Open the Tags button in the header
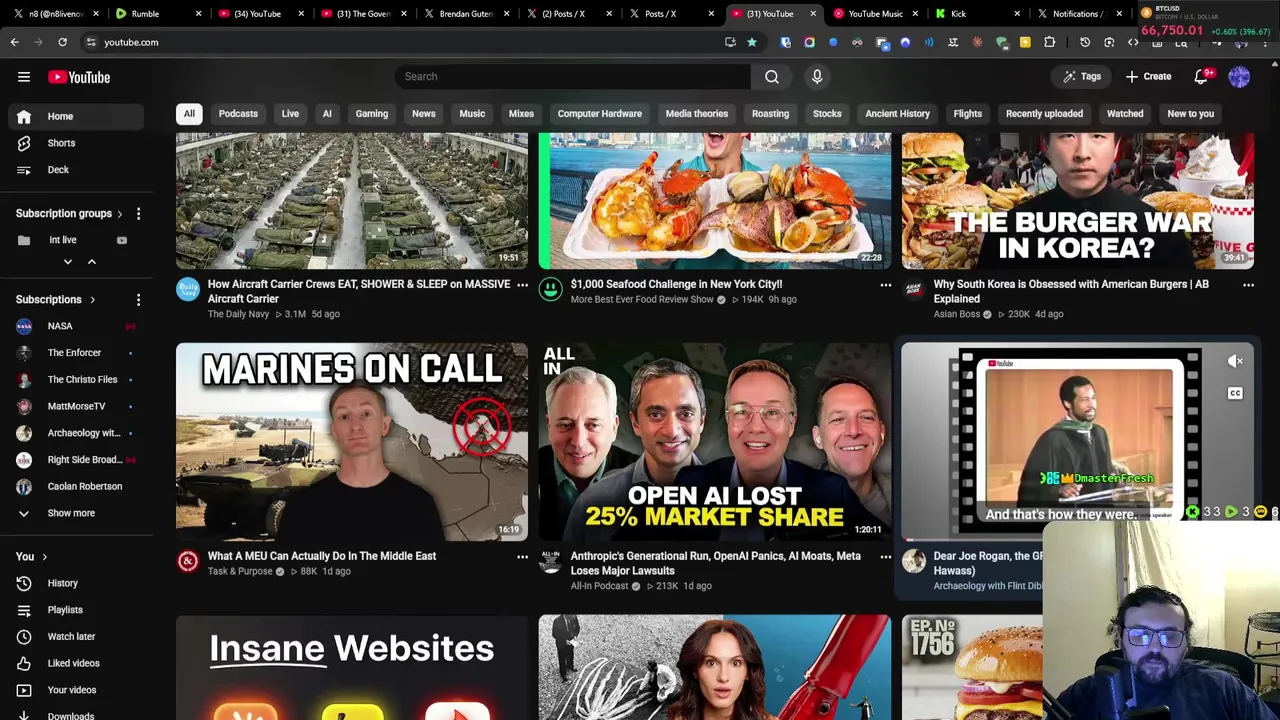The height and width of the screenshot is (720, 1280). [1081, 77]
